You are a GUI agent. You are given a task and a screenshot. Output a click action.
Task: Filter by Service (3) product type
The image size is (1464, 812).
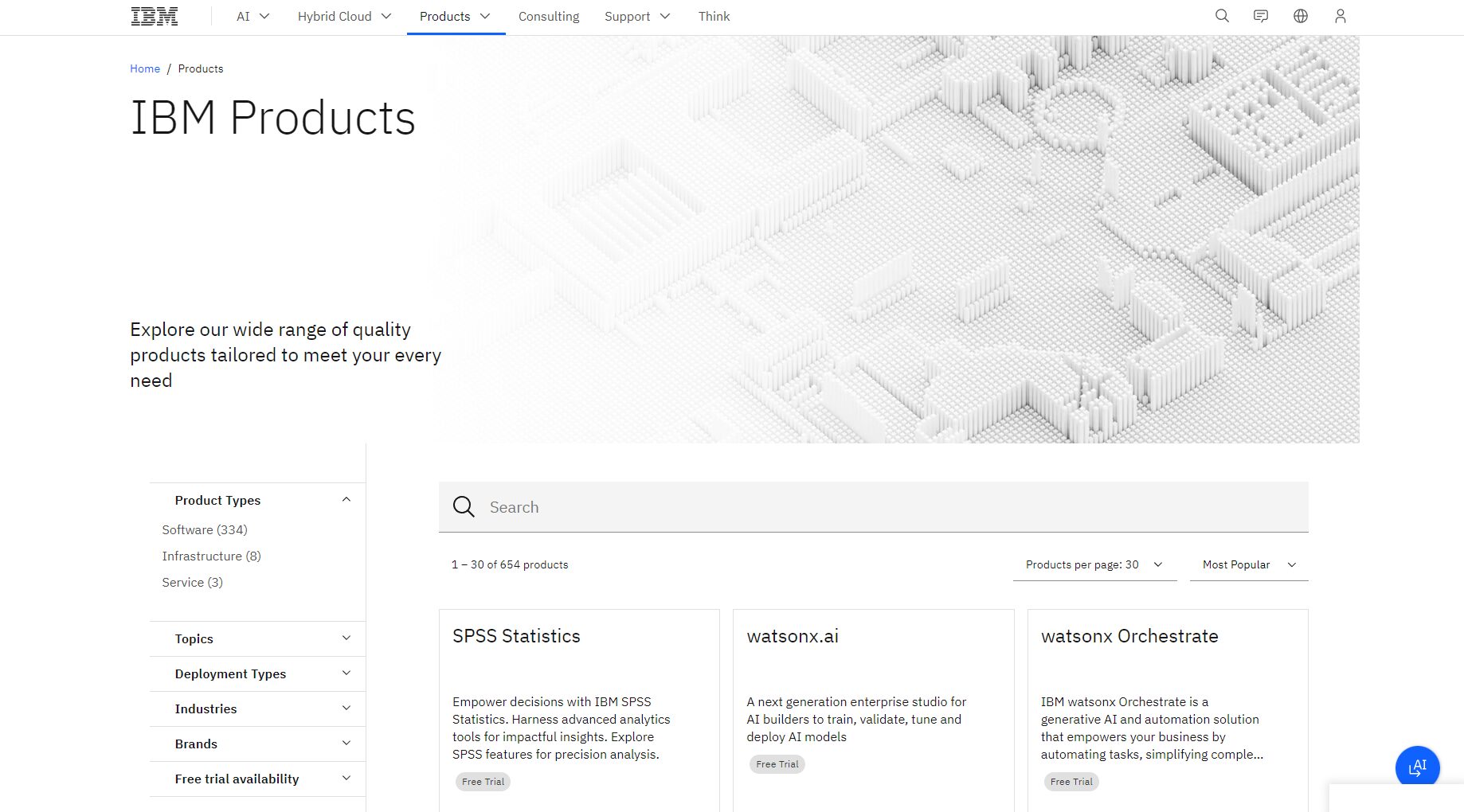click(x=192, y=582)
